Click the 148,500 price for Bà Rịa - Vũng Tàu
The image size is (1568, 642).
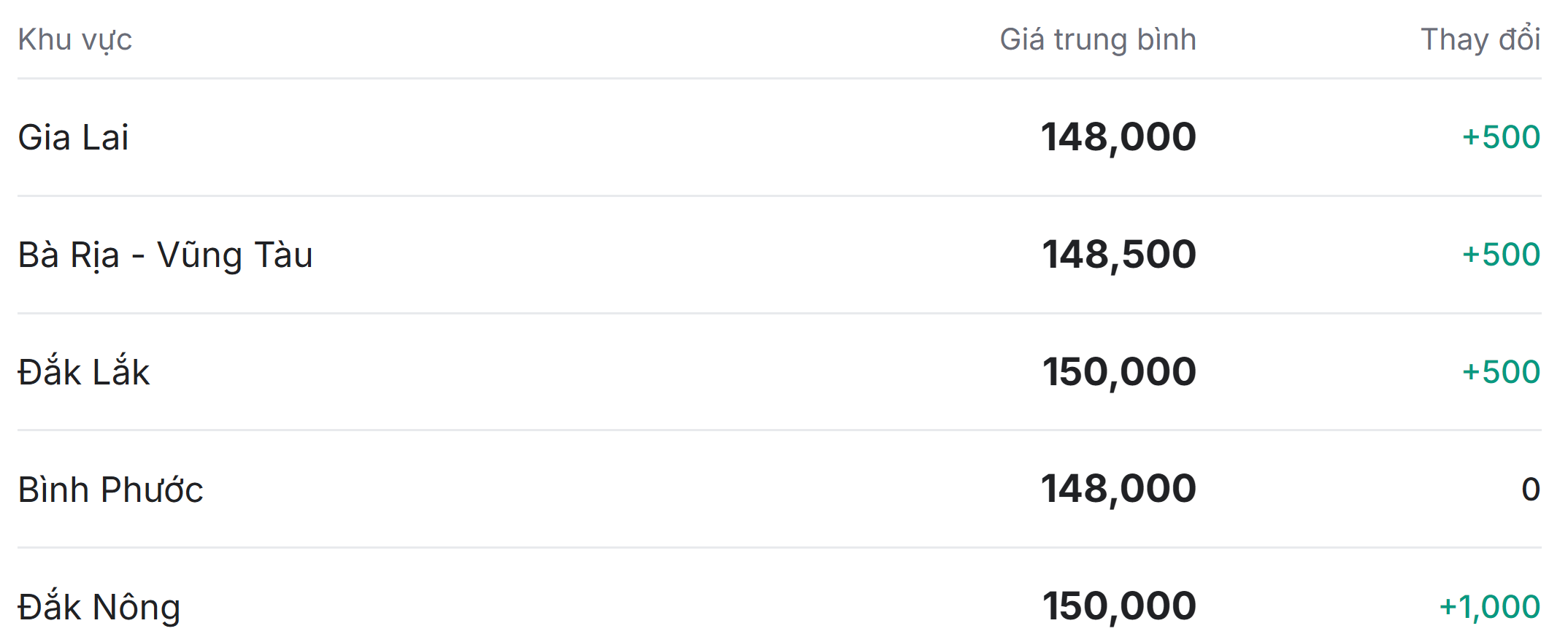1118,255
